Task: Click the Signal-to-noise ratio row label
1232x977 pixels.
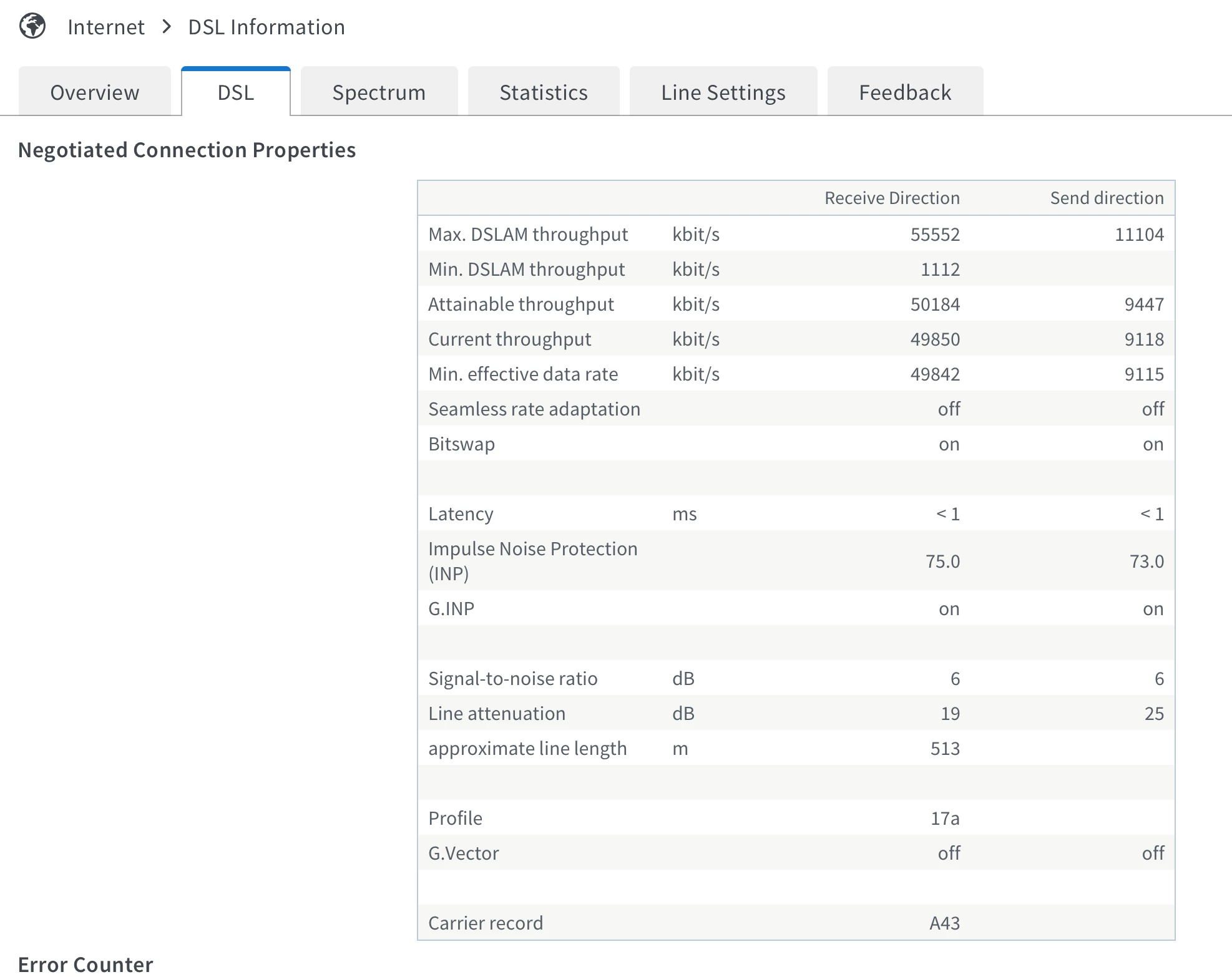Action: click(x=512, y=678)
